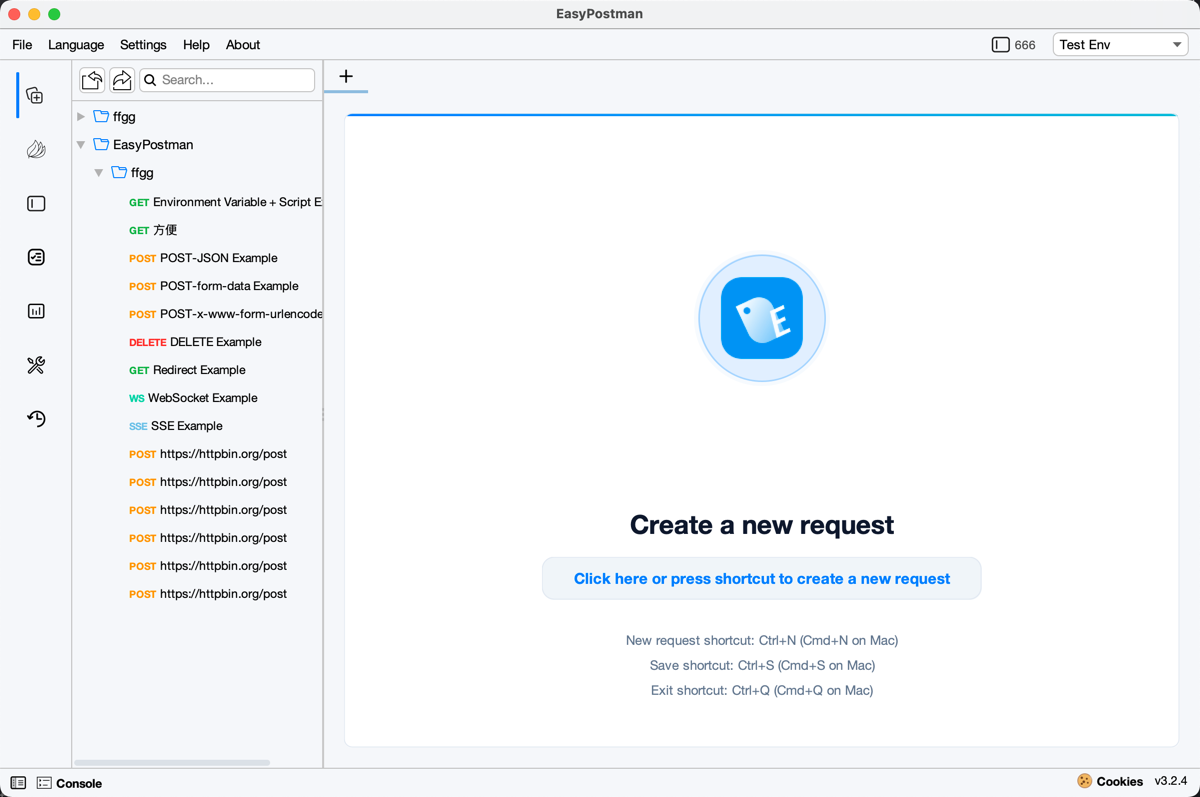
Task: Toggle the sidebar layout icon in status bar
Action: point(18,783)
